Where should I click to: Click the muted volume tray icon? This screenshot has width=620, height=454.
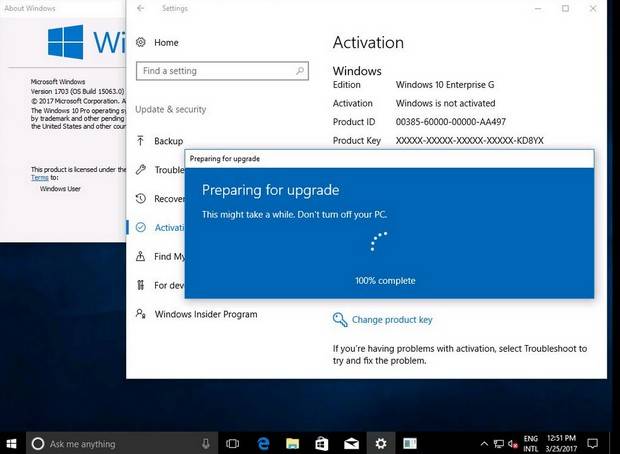tap(513, 444)
